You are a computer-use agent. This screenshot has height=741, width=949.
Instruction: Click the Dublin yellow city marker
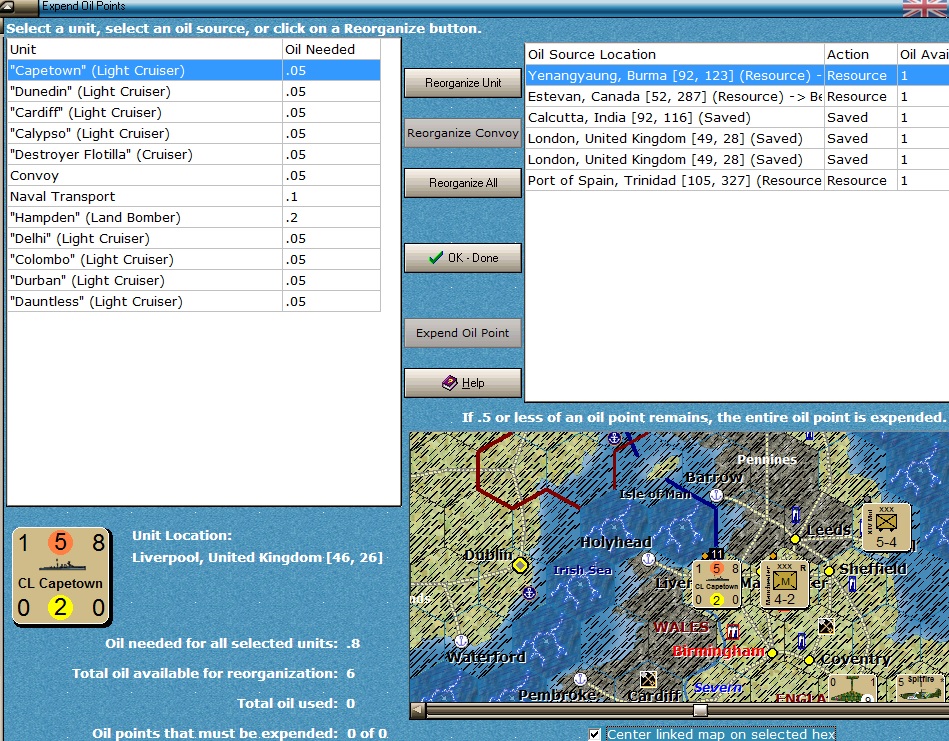520,565
